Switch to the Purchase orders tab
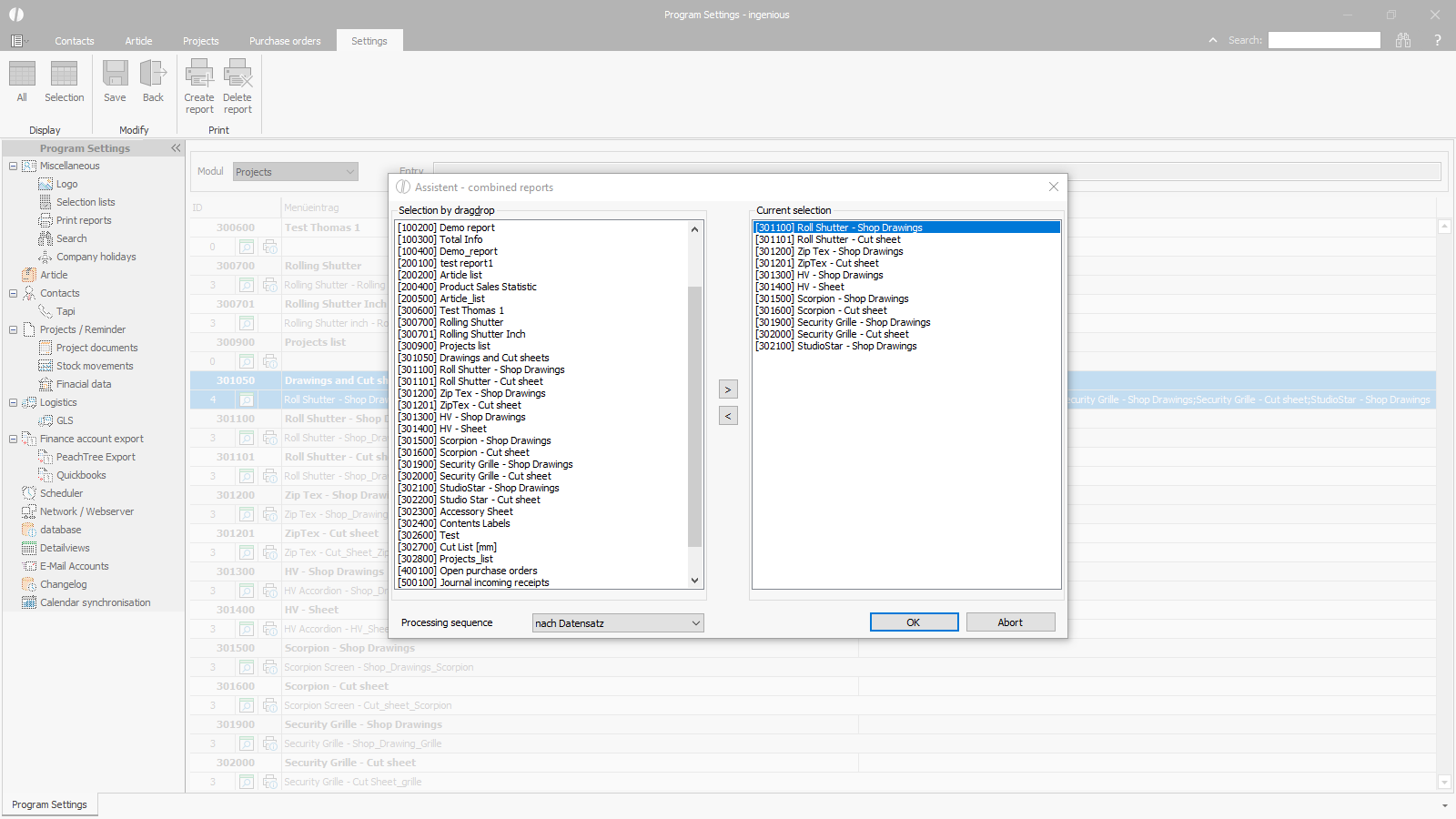Image resolution: width=1456 pixels, height=819 pixels. pyautogui.click(x=285, y=41)
